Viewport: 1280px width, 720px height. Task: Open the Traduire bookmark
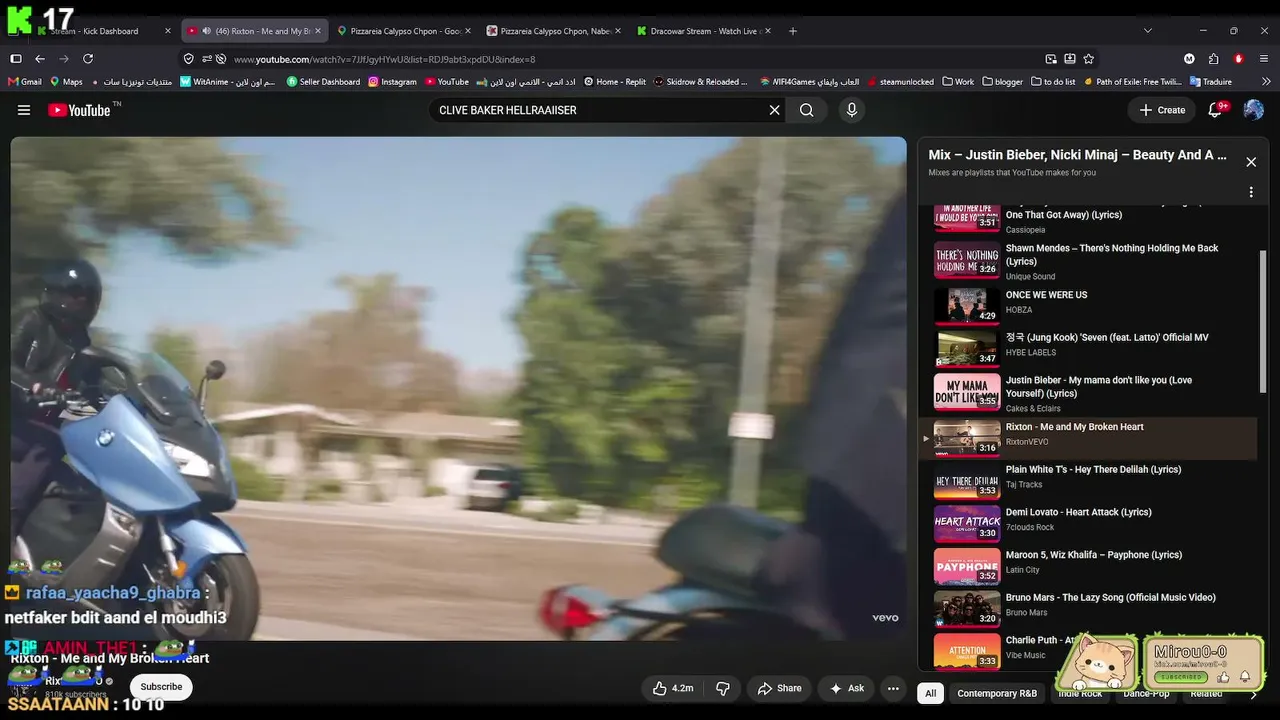1210,82
